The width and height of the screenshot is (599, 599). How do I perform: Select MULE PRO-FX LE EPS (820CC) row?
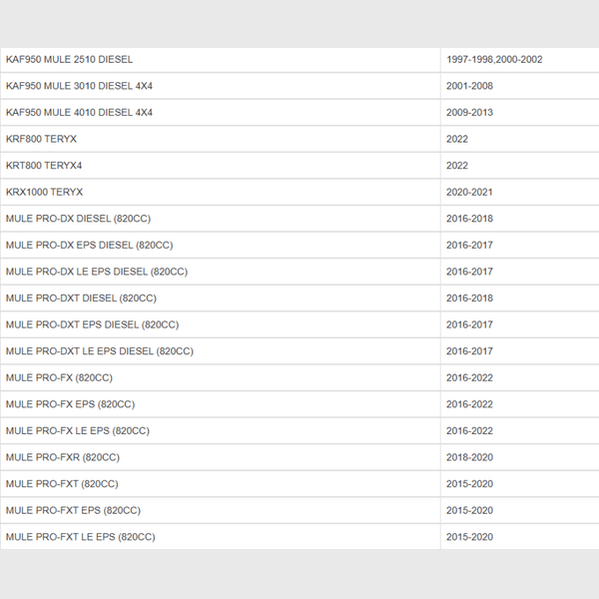pyautogui.click(x=300, y=431)
